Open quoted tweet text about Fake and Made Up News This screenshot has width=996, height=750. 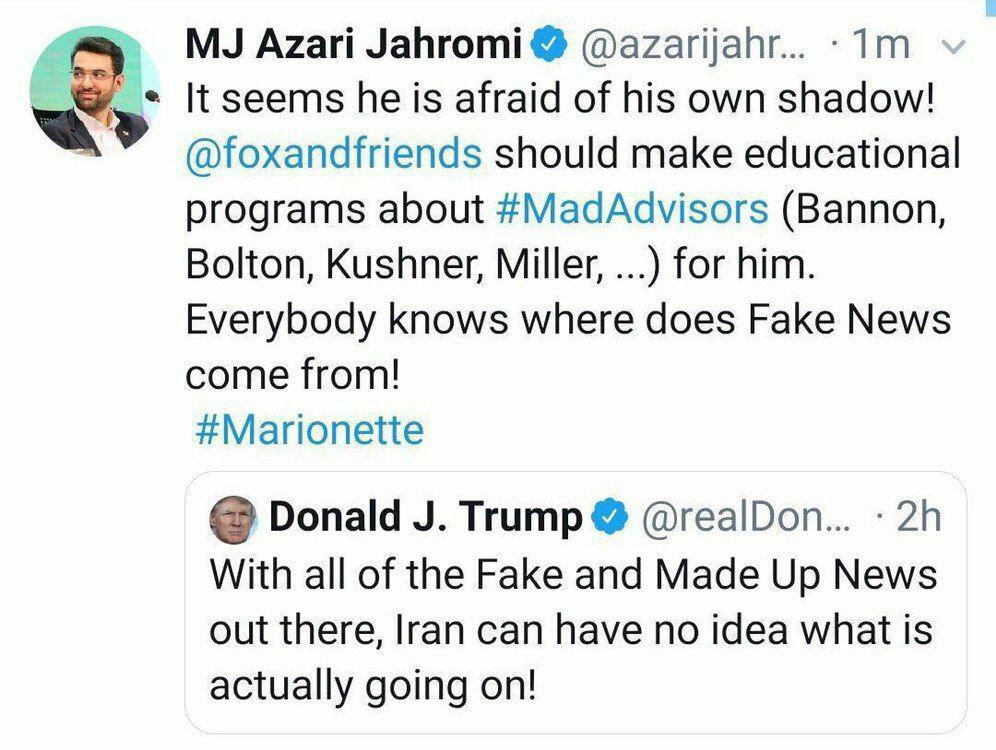pyautogui.click(x=573, y=630)
